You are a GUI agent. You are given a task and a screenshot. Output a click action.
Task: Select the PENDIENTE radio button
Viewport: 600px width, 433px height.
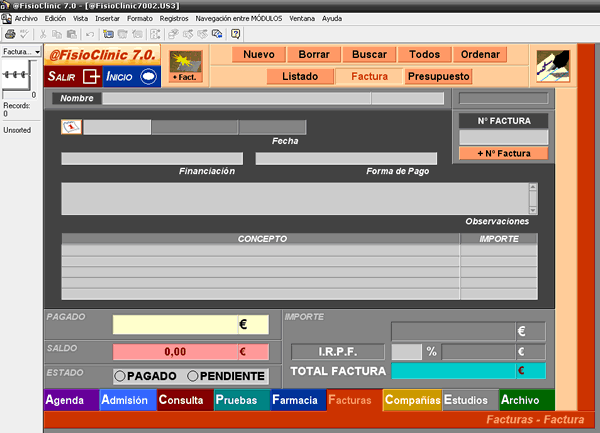(192, 376)
